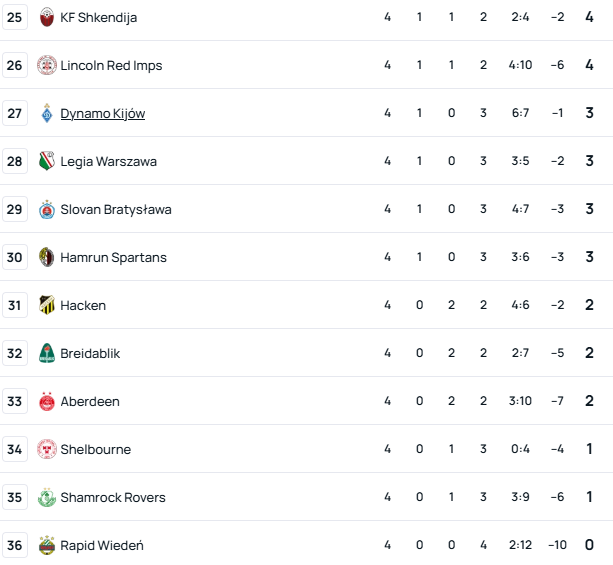Click the Lincoln Red Imps crest icon
Viewport: 613px width, 565px height.
(47, 65)
